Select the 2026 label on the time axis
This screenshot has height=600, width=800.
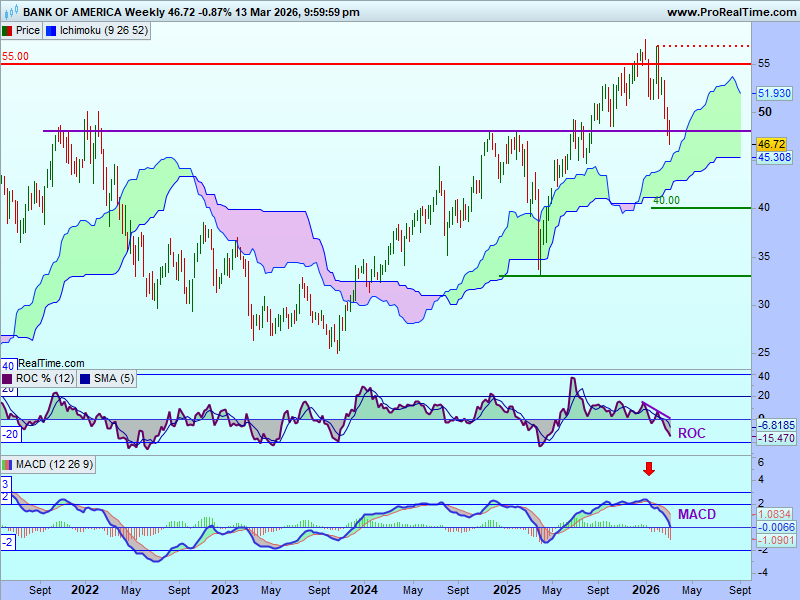(646, 590)
